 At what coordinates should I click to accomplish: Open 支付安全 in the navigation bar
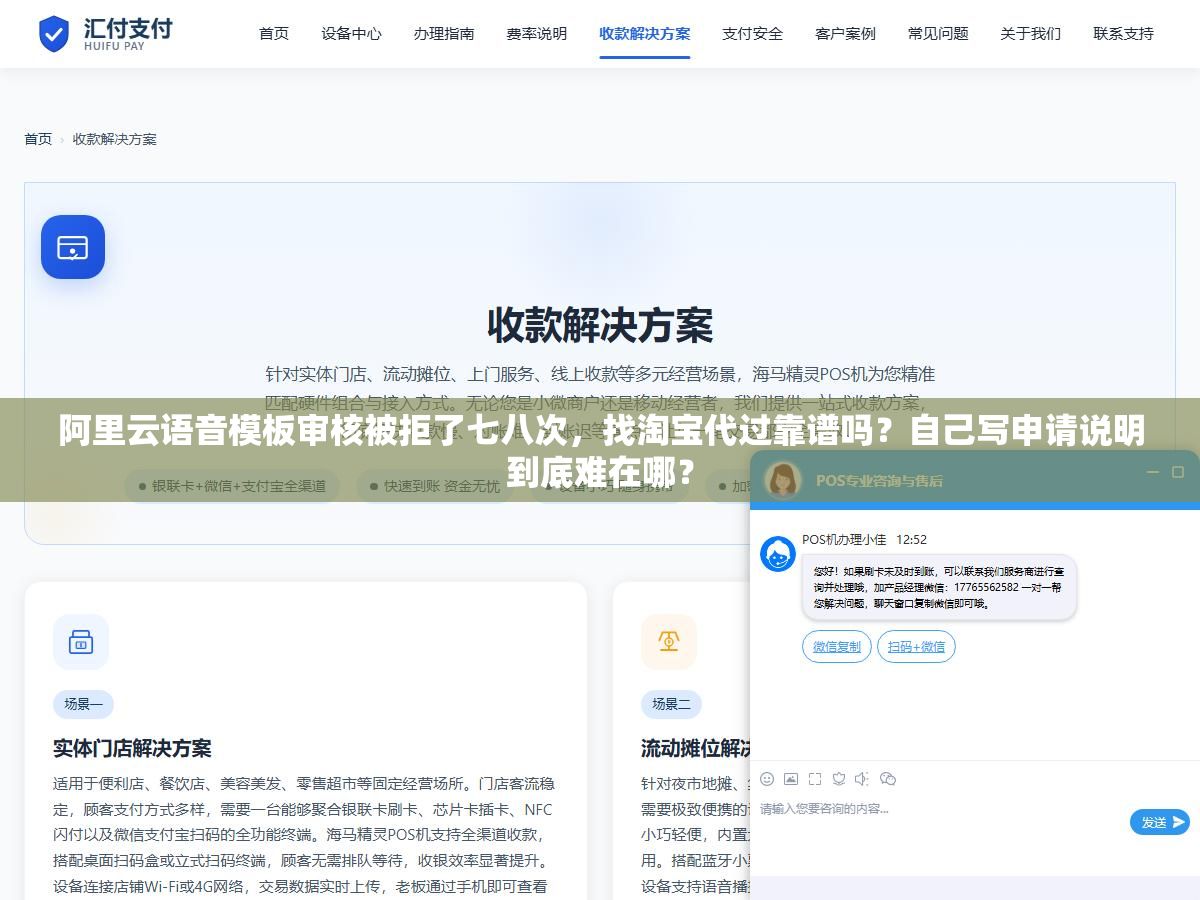tap(753, 33)
